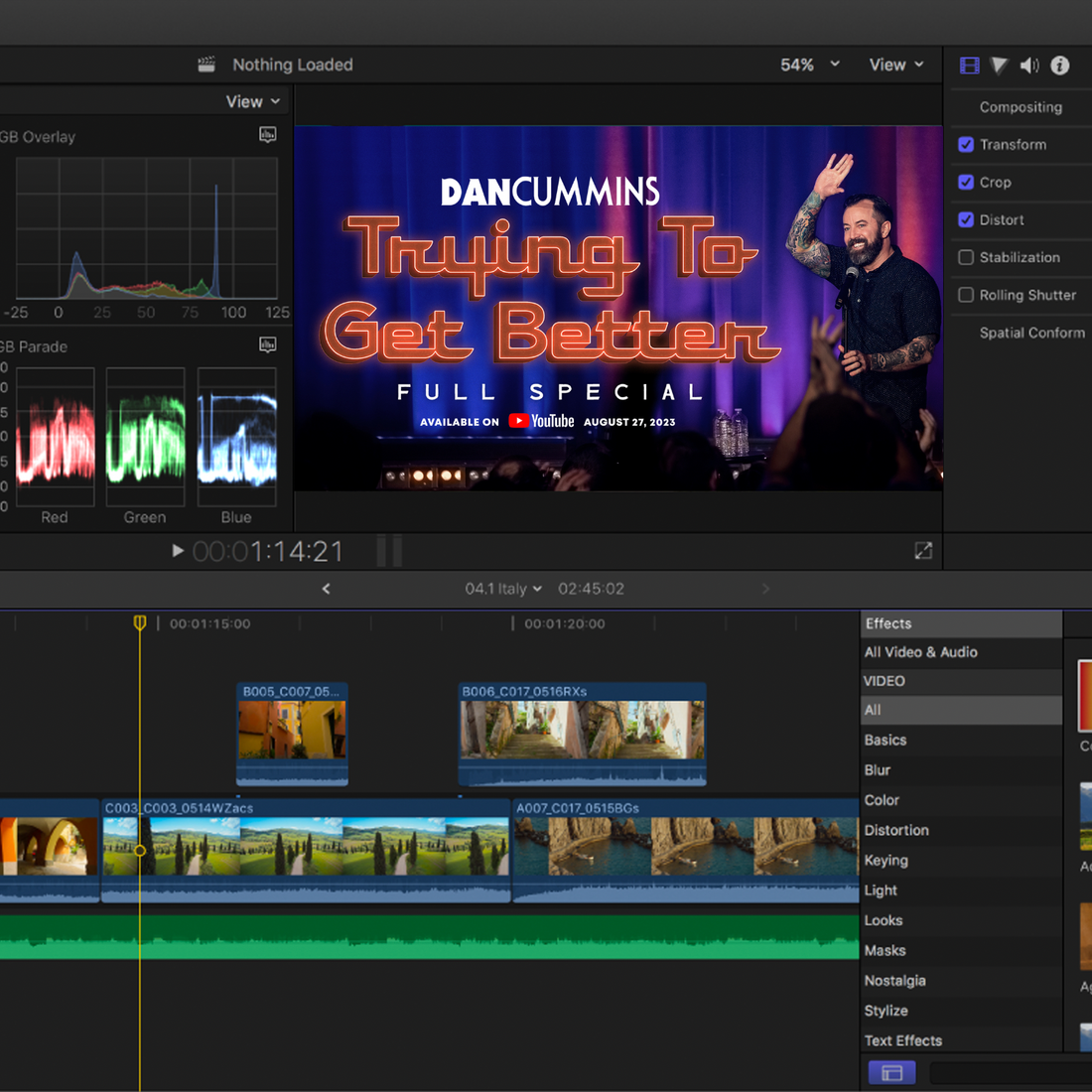Open the Color inspector triangle icon
Viewport: 1092px width, 1092px height.
tap(999, 66)
